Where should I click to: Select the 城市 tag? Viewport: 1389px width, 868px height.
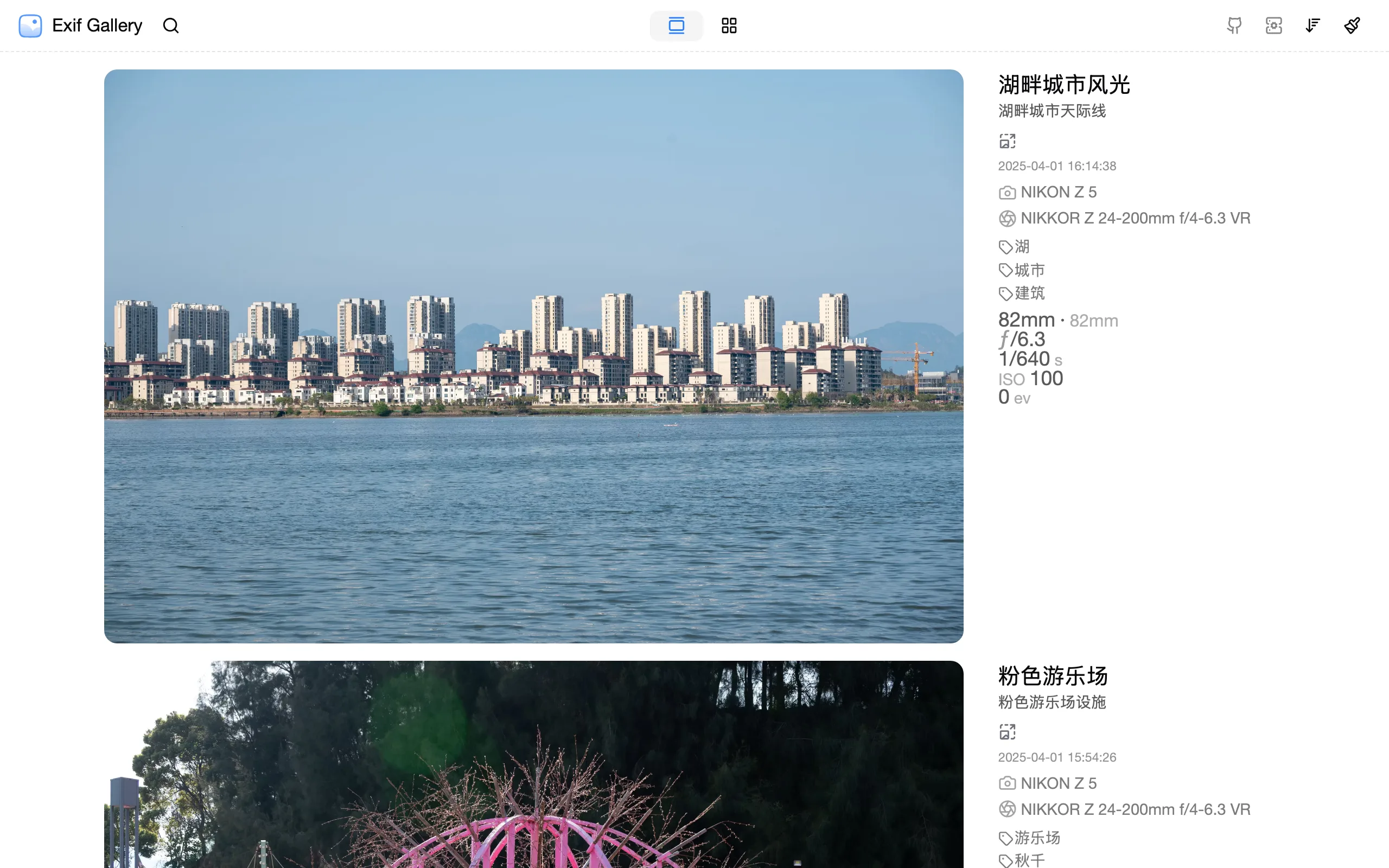point(1029,270)
